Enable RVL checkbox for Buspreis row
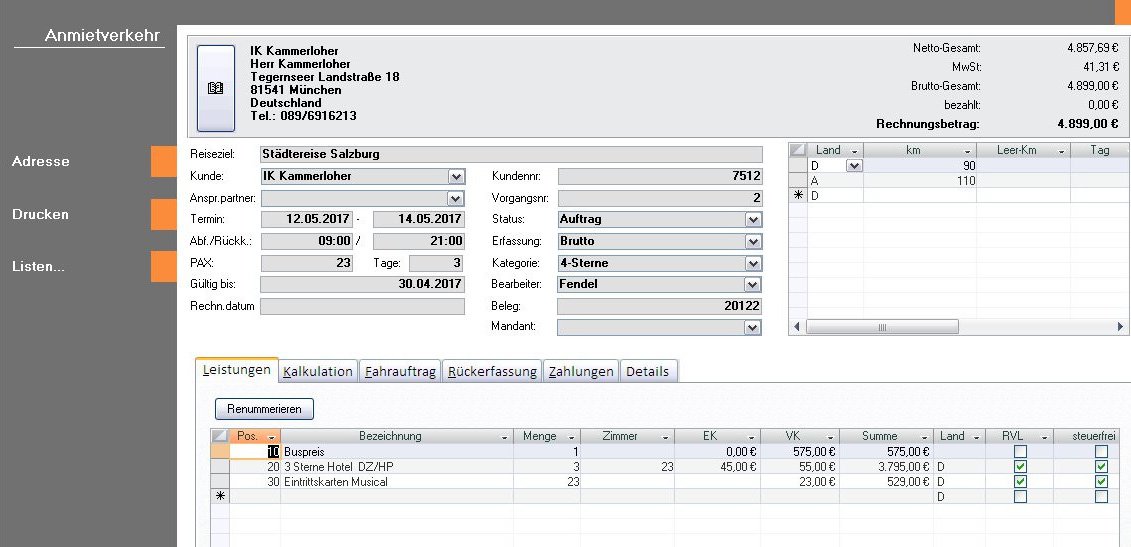Screen dimensions: 1131x547 click(x=1020, y=452)
